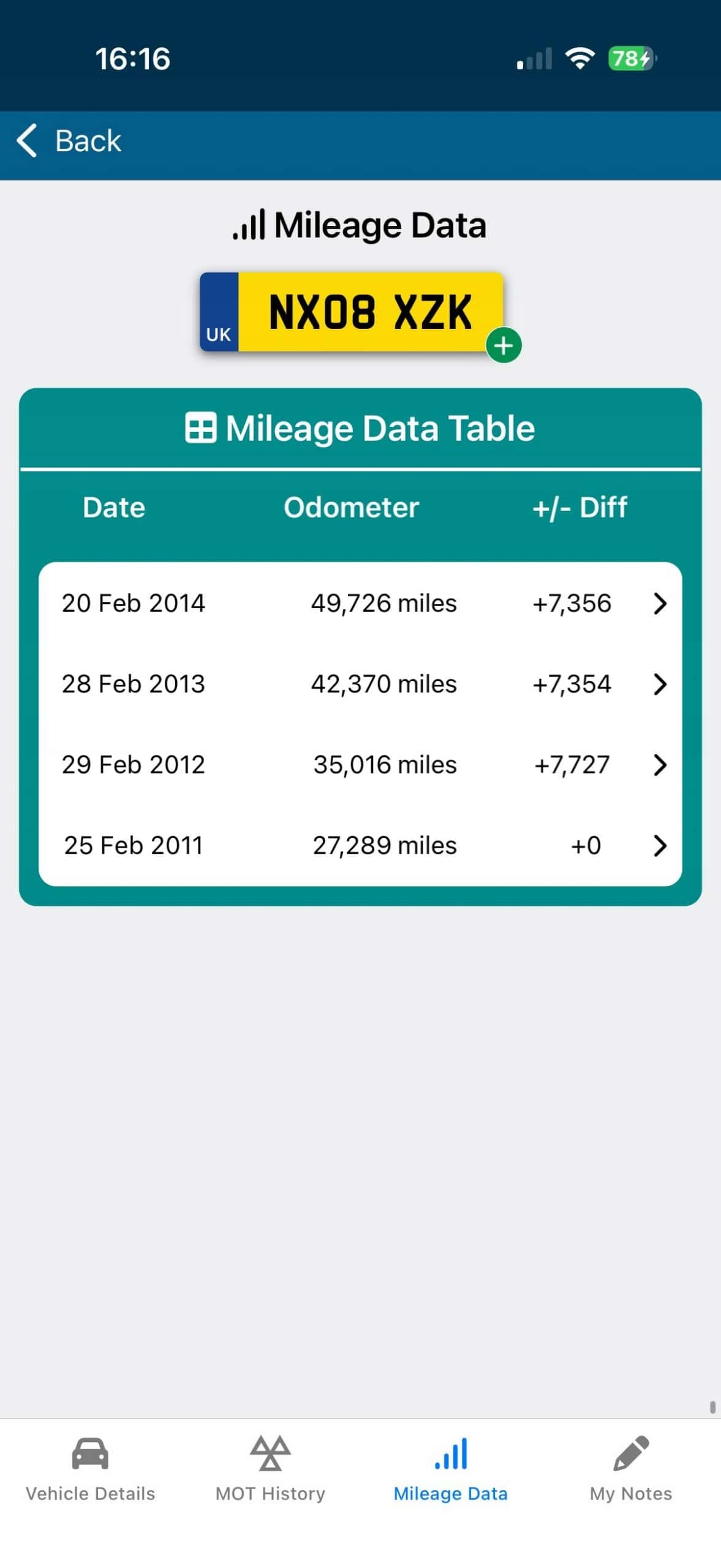
Task: Expand the 20 Feb 2014 row chevron
Action: click(x=660, y=603)
